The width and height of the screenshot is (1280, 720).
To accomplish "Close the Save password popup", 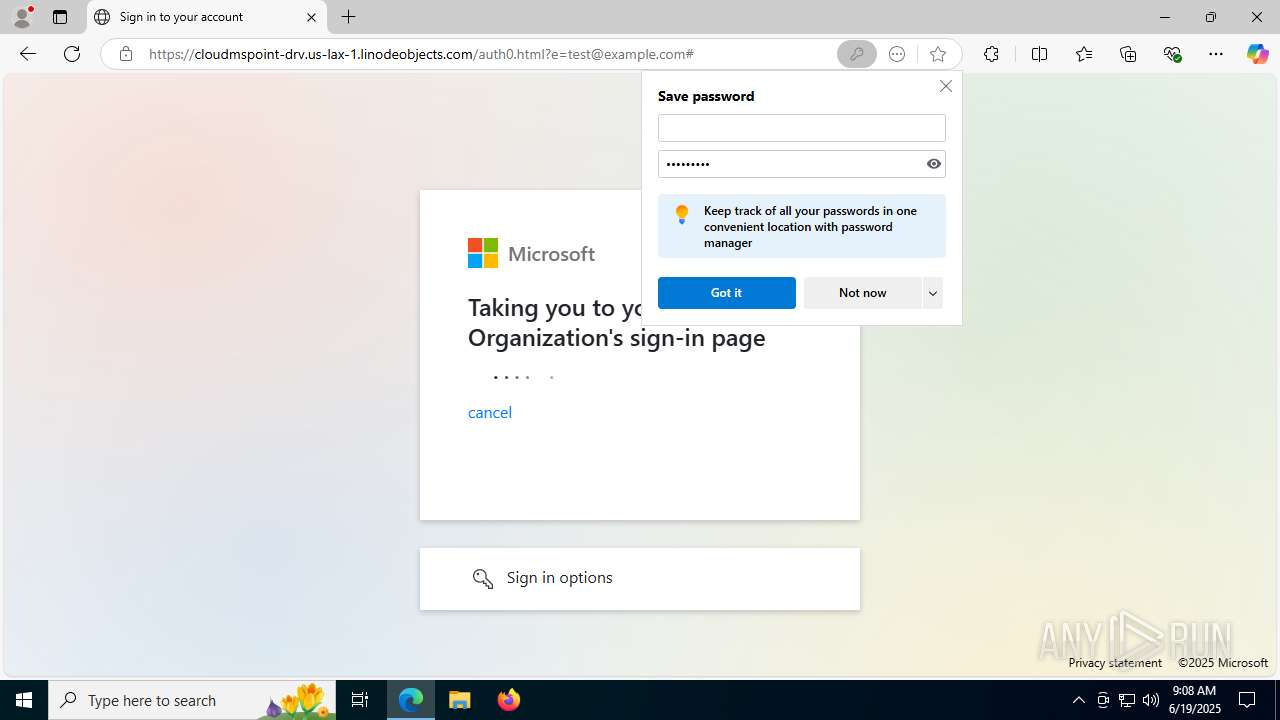I will pos(945,86).
